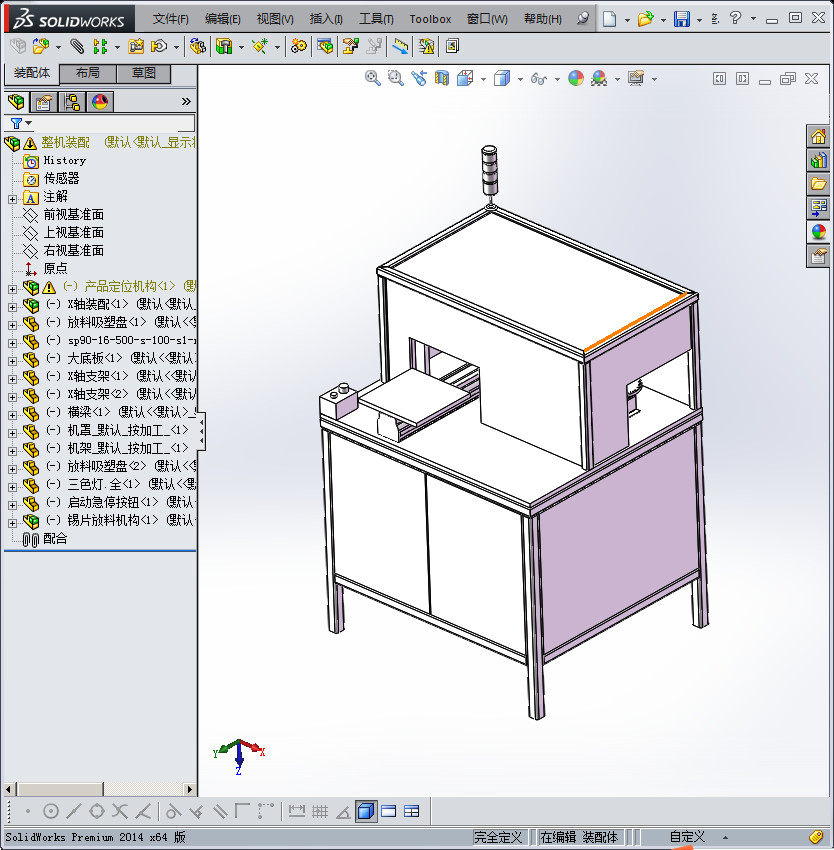Open the DisplayManager tab
The width and height of the screenshot is (834, 850).
pos(100,102)
